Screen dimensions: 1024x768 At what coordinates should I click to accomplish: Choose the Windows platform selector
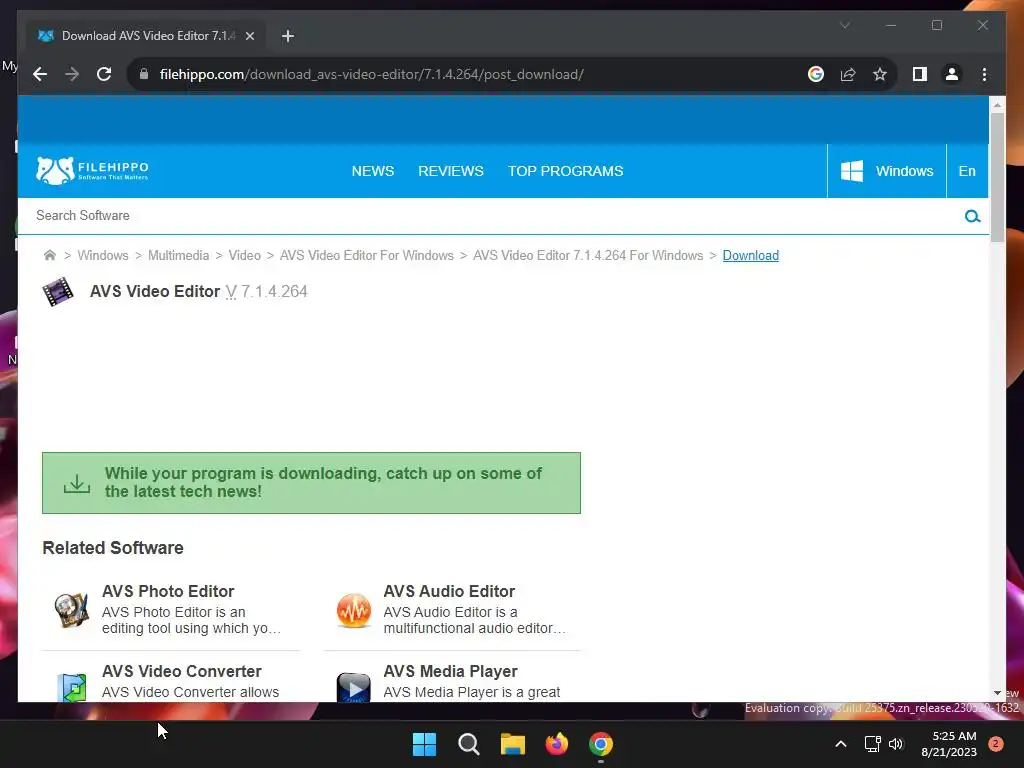[887, 171]
